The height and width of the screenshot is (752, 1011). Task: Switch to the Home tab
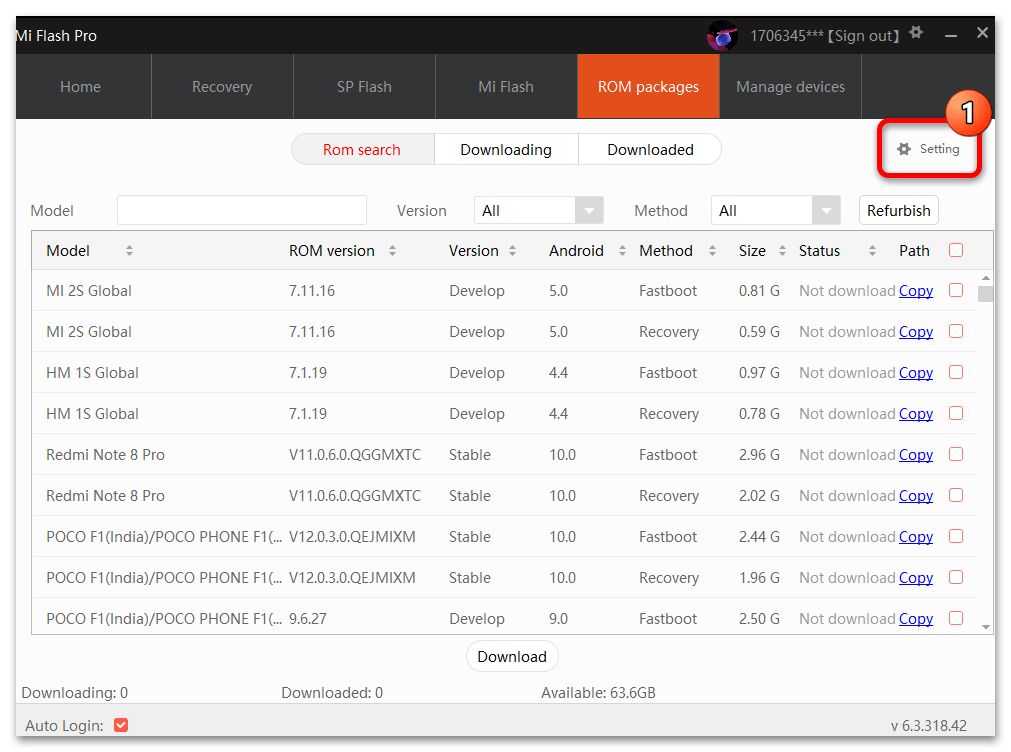[81, 86]
